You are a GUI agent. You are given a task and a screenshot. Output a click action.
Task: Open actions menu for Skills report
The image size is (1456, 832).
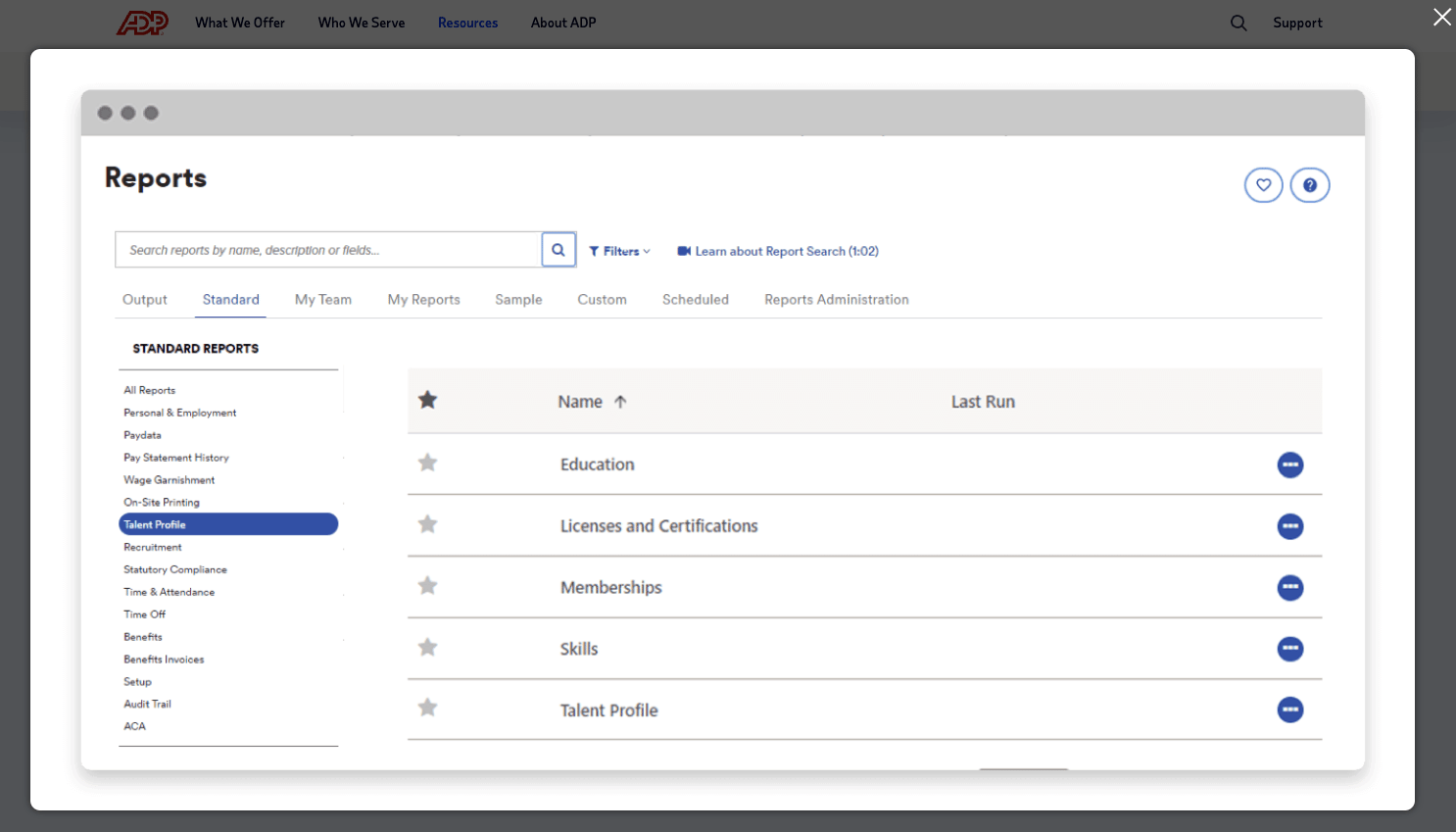(x=1289, y=649)
